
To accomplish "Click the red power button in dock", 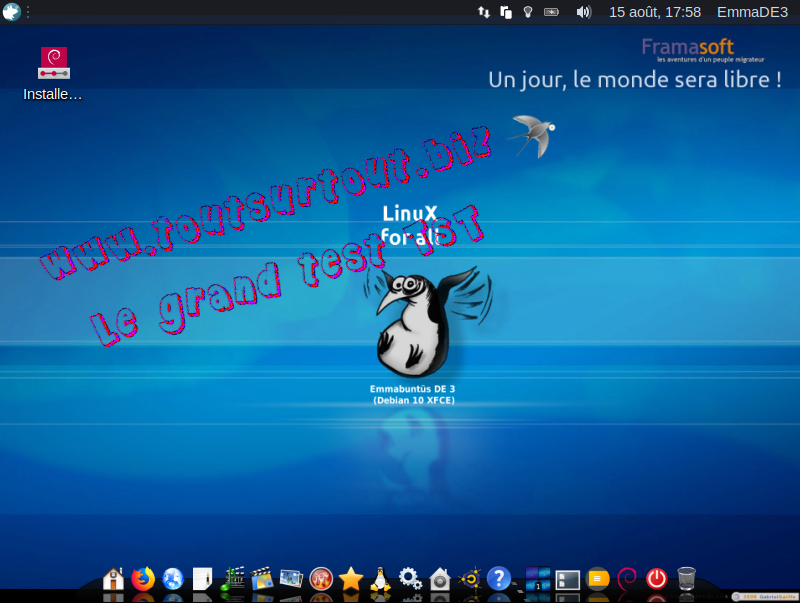I will [657, 579].
